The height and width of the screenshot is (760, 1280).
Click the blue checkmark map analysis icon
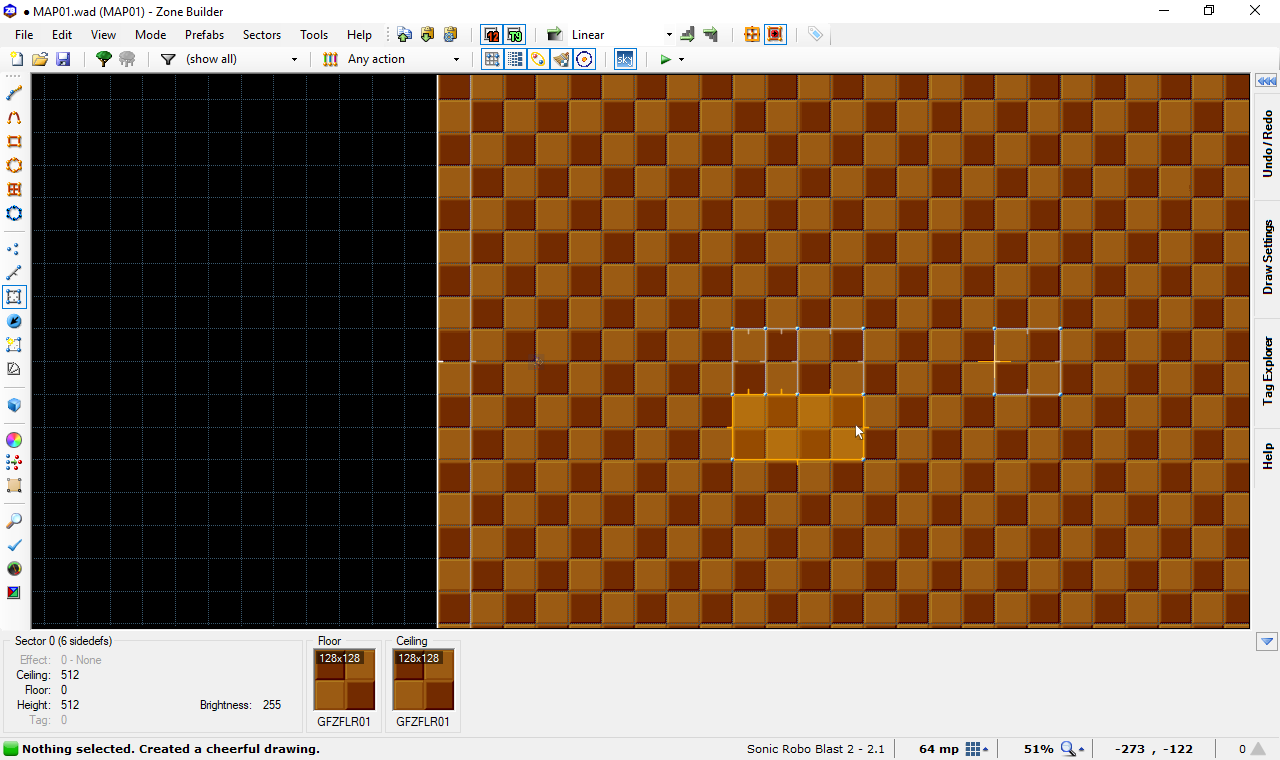tap(14, 545)
